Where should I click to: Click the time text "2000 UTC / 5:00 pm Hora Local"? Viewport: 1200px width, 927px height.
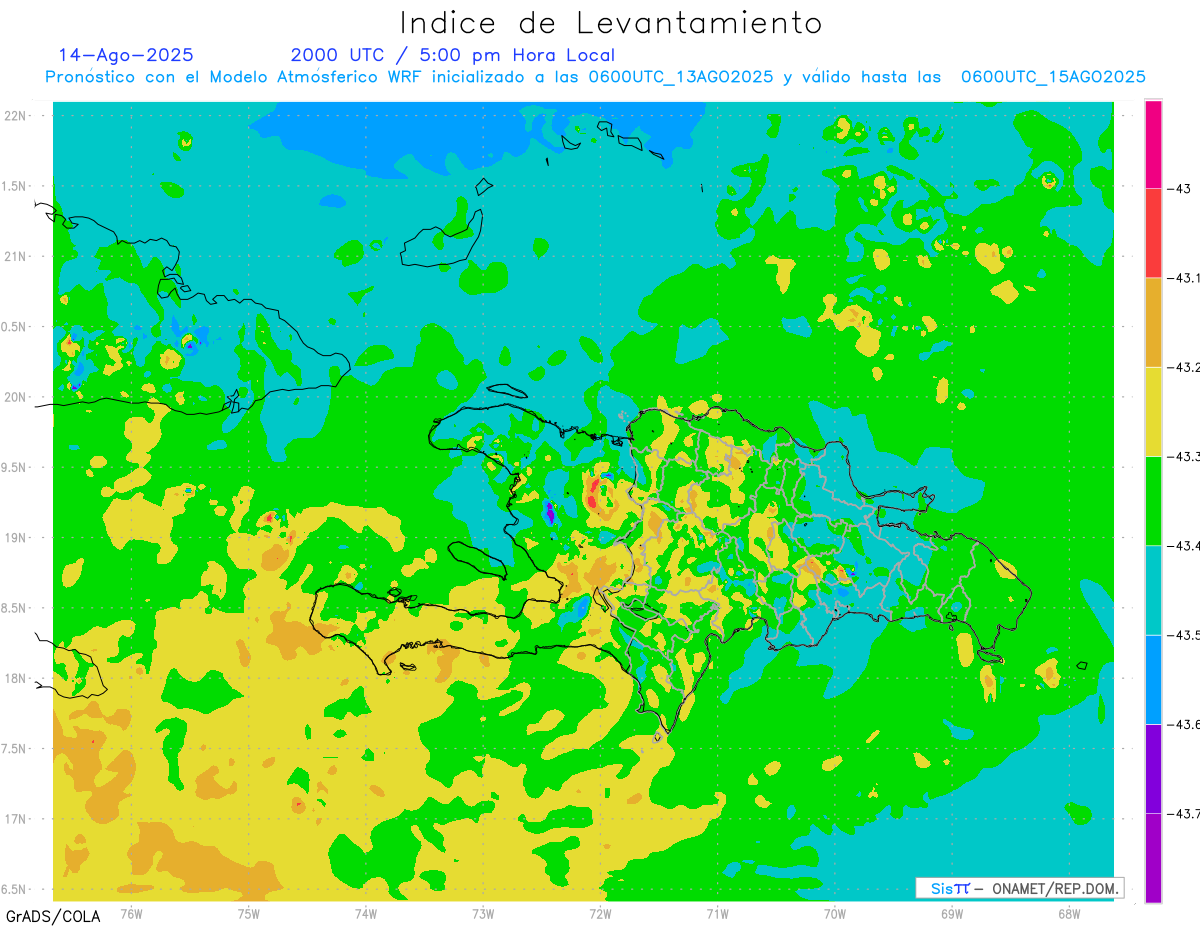[453, 56]
